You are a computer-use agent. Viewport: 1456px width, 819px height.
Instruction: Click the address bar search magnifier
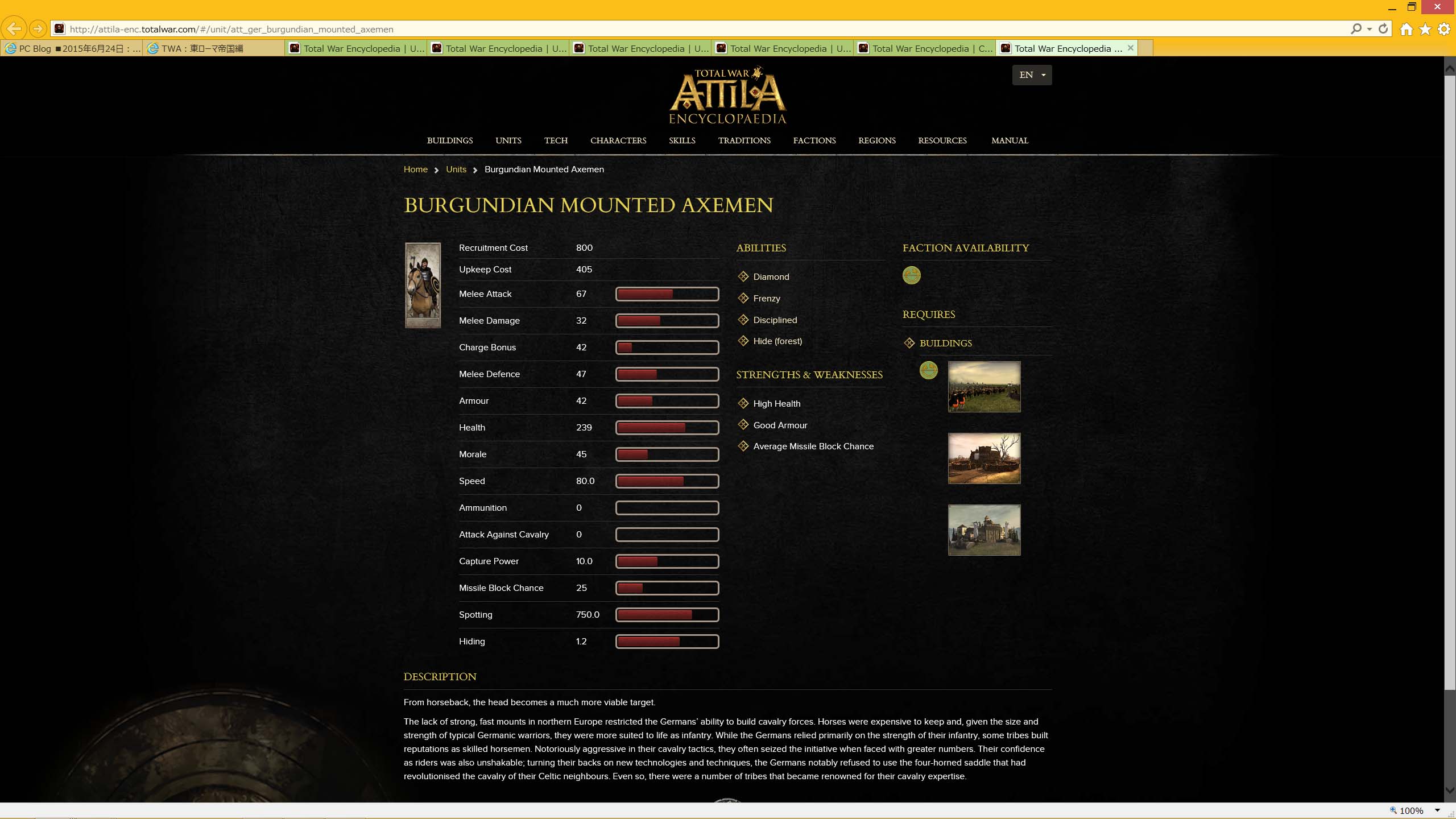click(1356, 28)
